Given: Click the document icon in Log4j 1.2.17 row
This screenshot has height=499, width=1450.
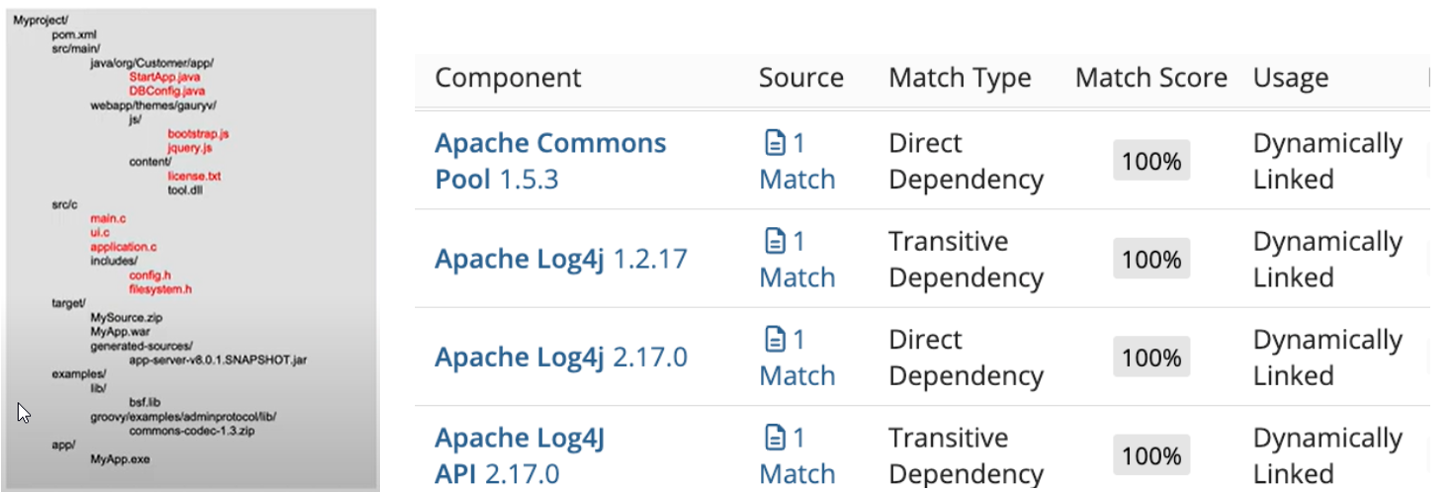Looking at the screenshot, I should [775, 242].
